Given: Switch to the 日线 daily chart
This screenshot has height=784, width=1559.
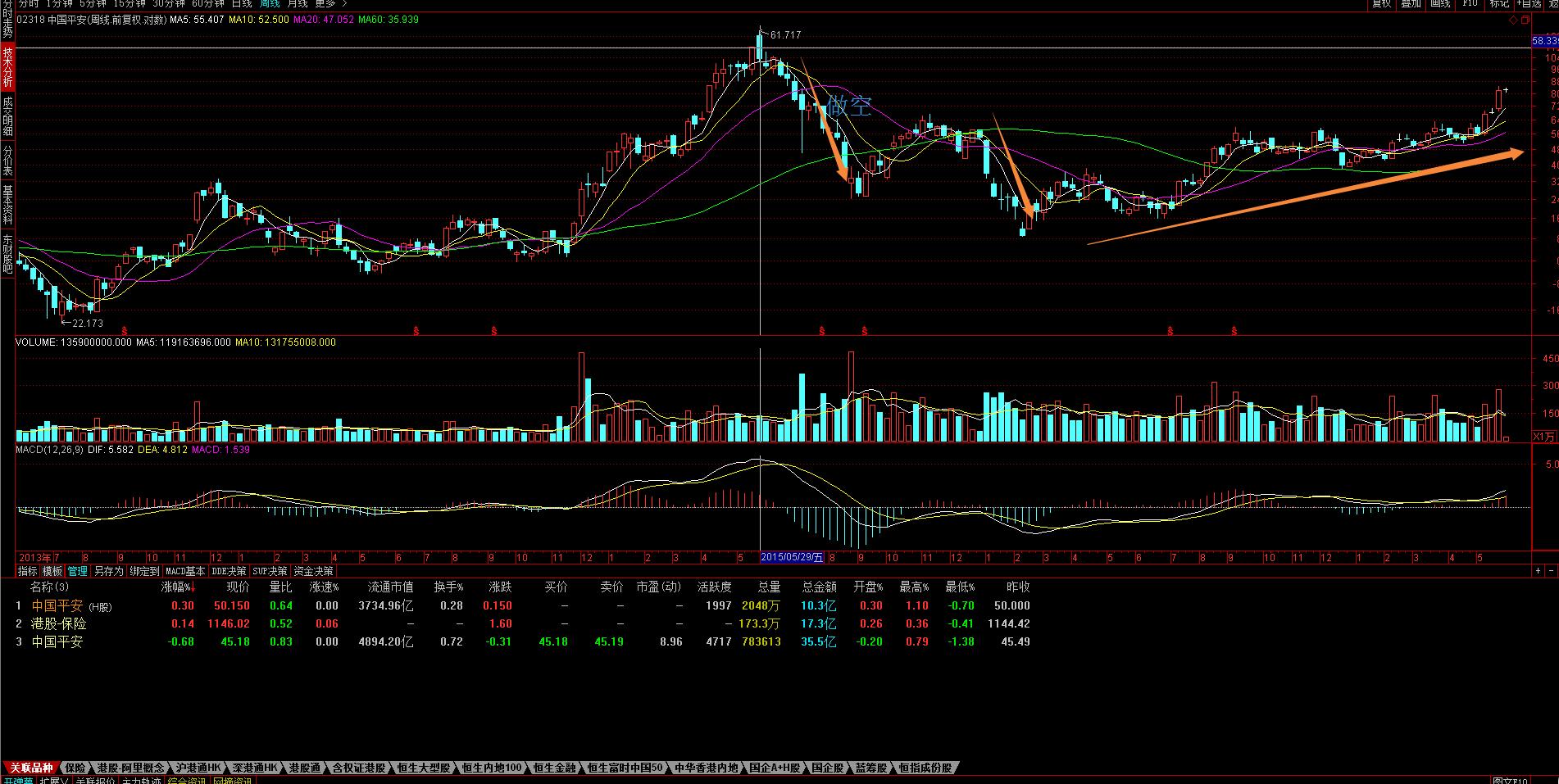Looking at the screenshot, I should pyautogui.click(x=242, y=4).
